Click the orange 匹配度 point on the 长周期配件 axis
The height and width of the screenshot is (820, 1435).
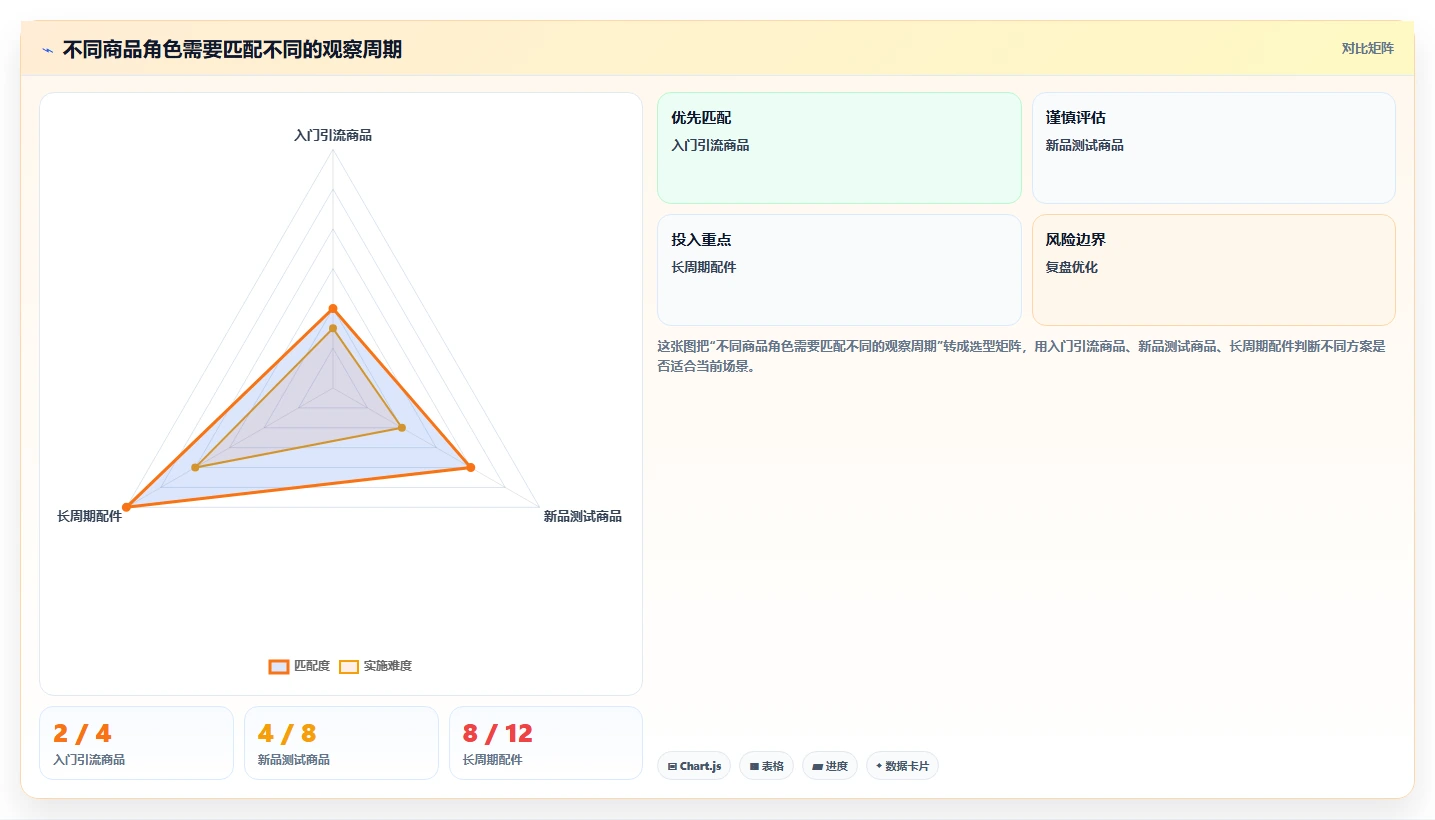pyautogui.click(x=126, y=507)
